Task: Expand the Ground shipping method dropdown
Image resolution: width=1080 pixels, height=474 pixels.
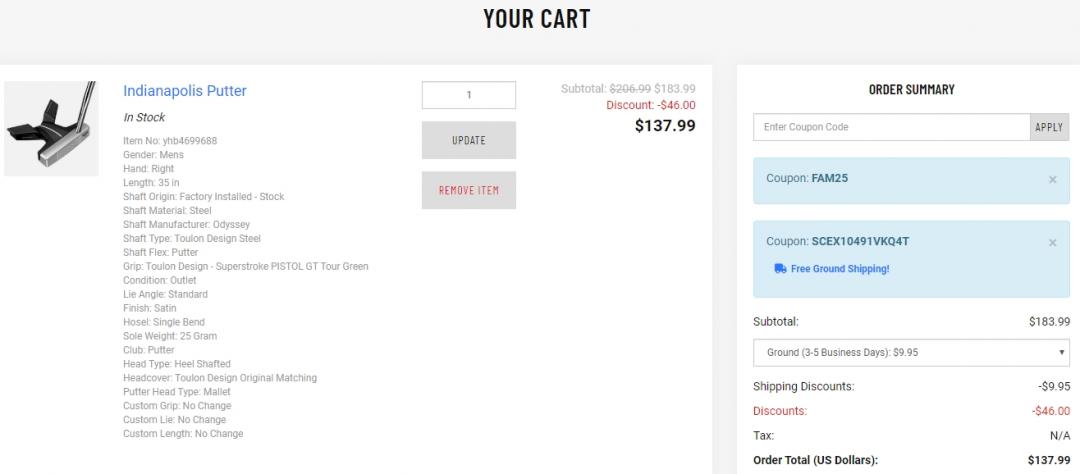Action: coord(911,353)
